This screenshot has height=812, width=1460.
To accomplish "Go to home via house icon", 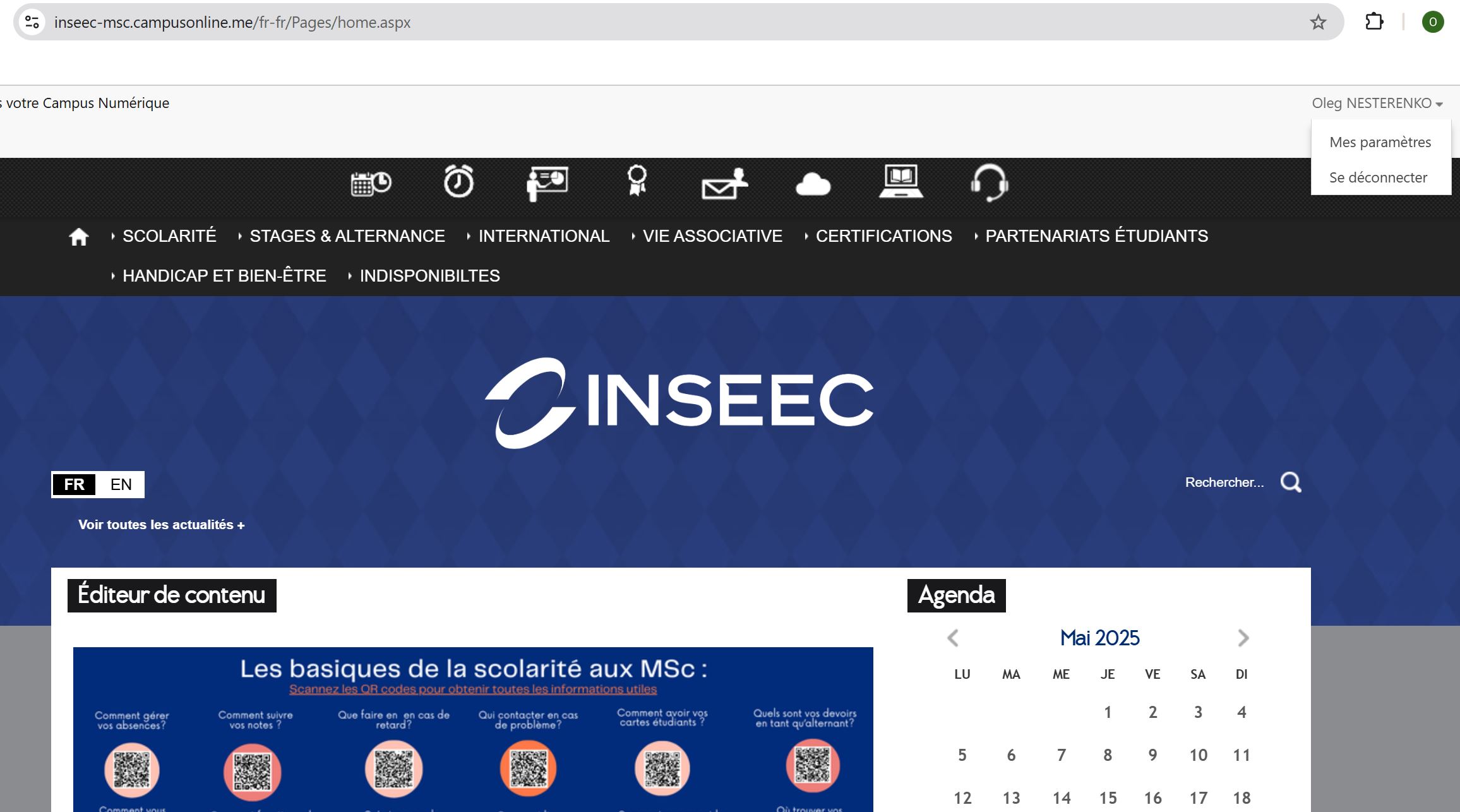I will (x=79, y=237).
